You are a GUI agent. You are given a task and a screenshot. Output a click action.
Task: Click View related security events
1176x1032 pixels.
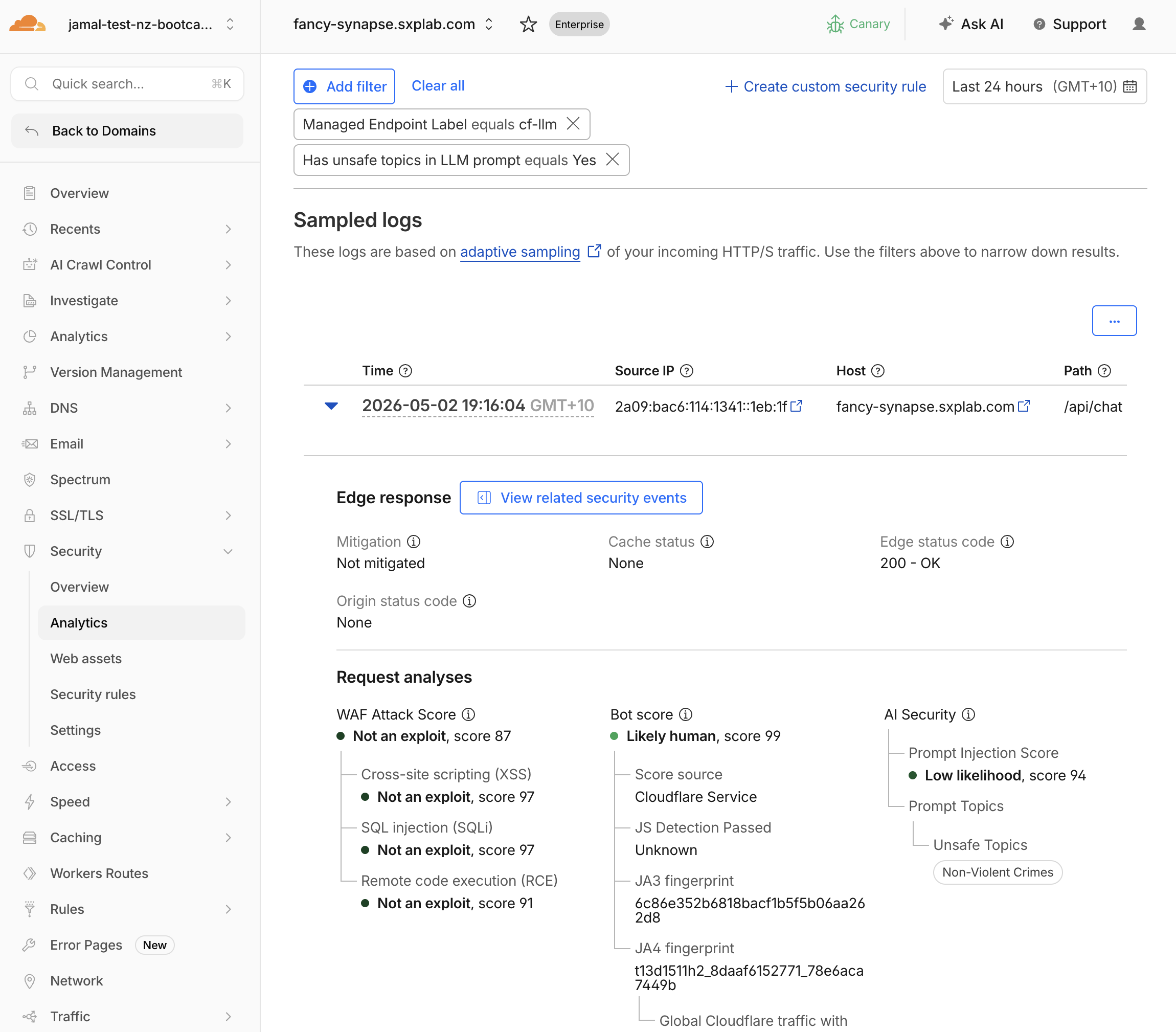tap(581, 497)
